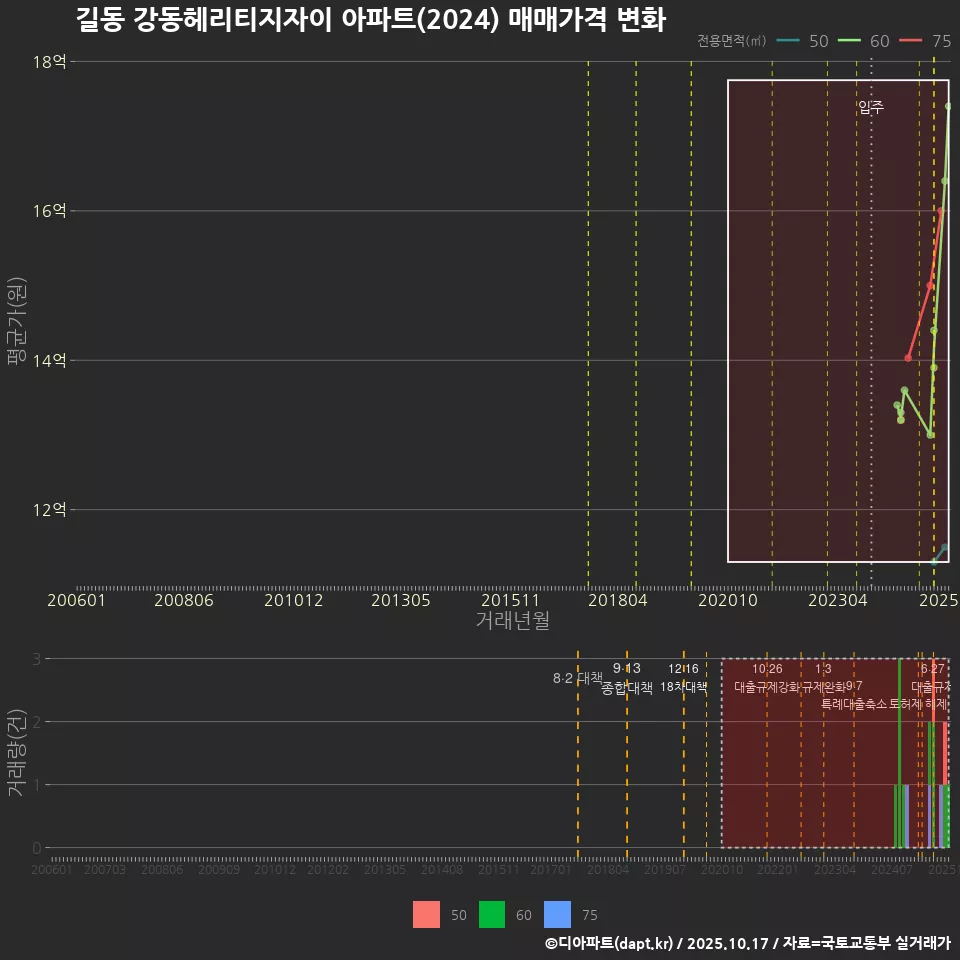Viewport: 960px width, 960px height.
Task: Click the 12·16 18차대책 label
Action: [684, 678]
